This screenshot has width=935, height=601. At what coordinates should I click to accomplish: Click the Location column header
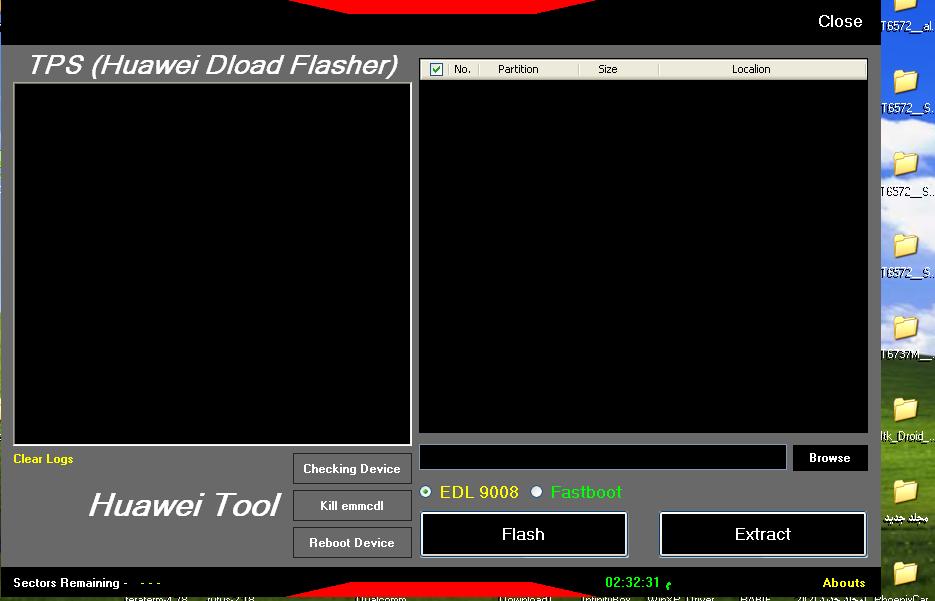(751, 69)
